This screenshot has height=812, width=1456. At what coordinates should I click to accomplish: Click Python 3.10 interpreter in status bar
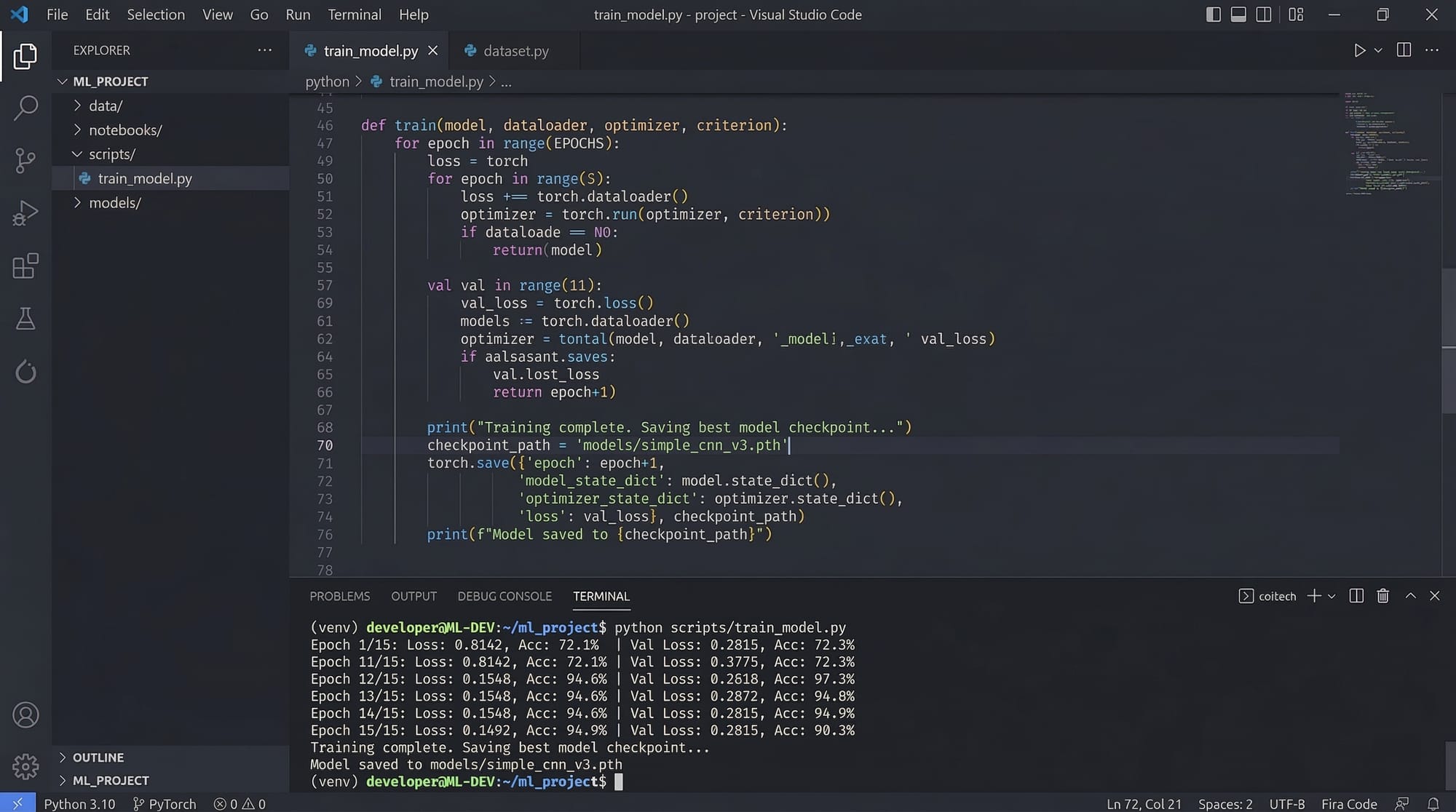coord(79,803)
